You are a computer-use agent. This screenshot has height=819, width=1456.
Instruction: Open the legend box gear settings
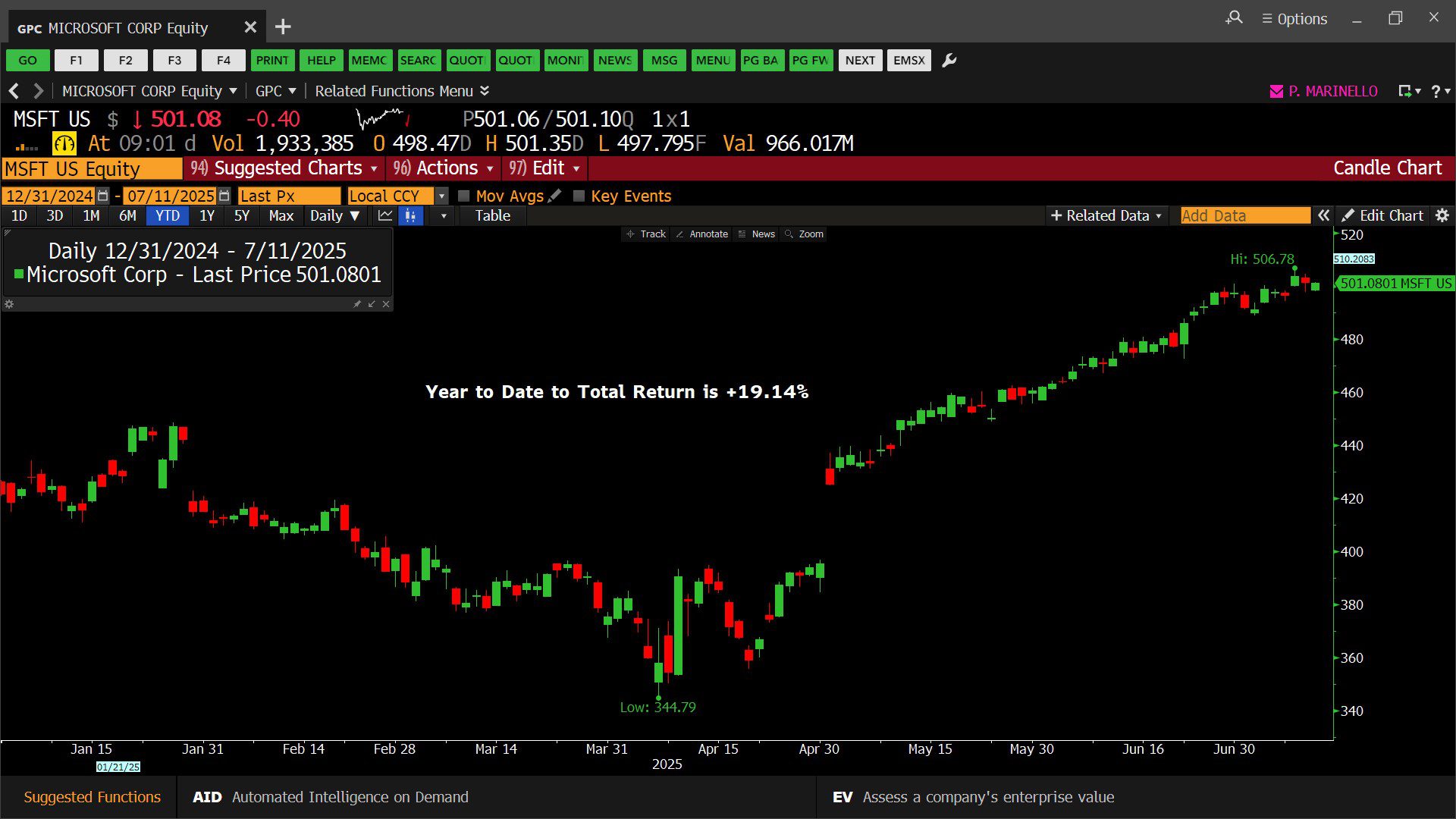pyautogui.click(x=9, y=304)
